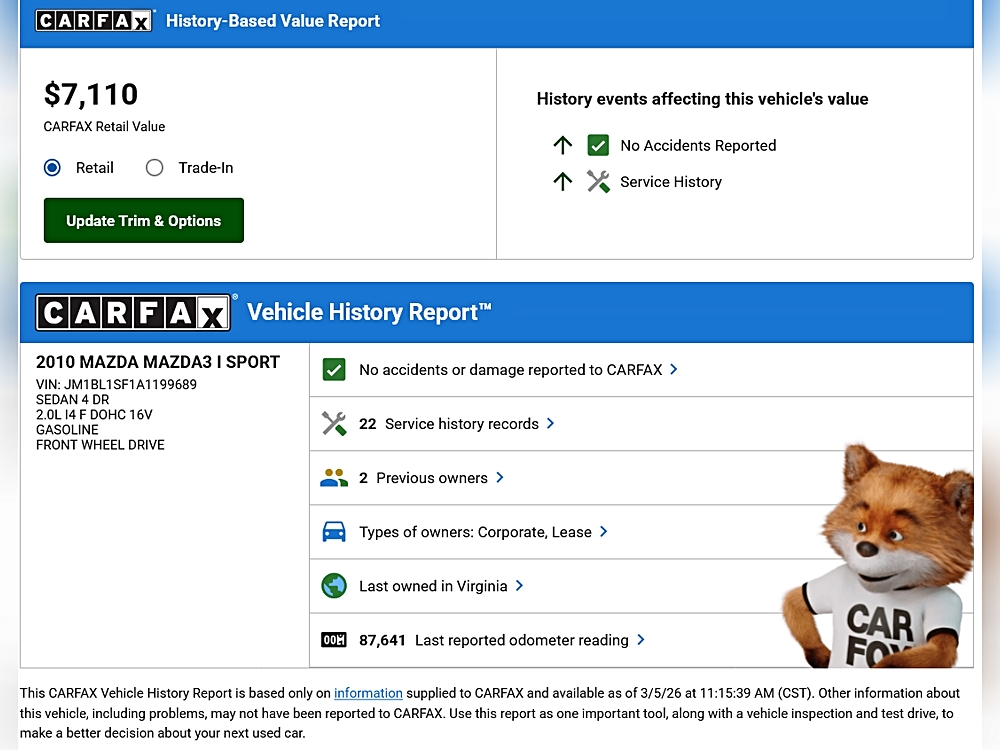Screen dimensions: 1000x750
Task: Select the Trade-In radio button
Action: pos(154,168)
